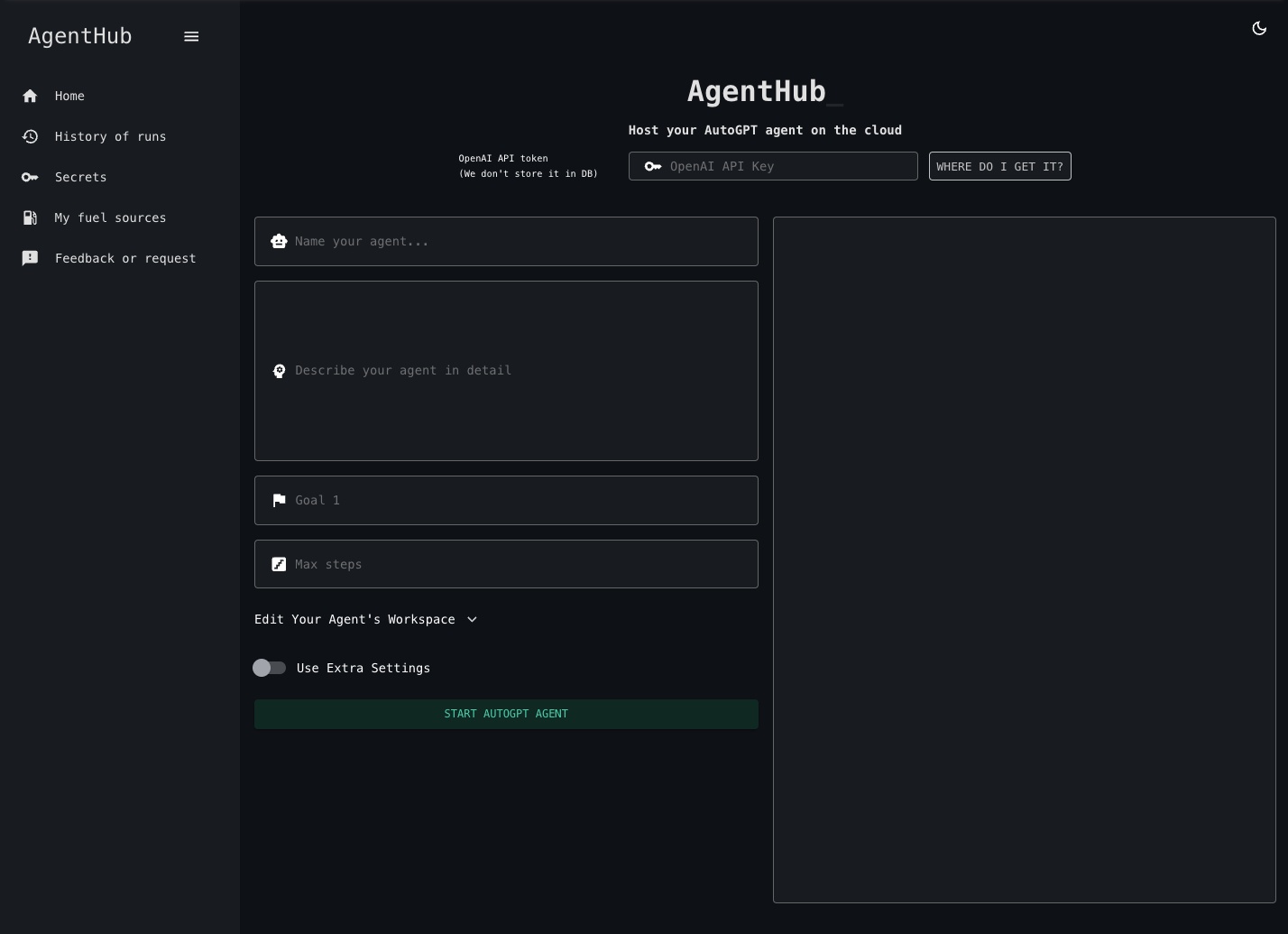Click the head icon in description field
1288x934 pixels.
pos(279,371)
